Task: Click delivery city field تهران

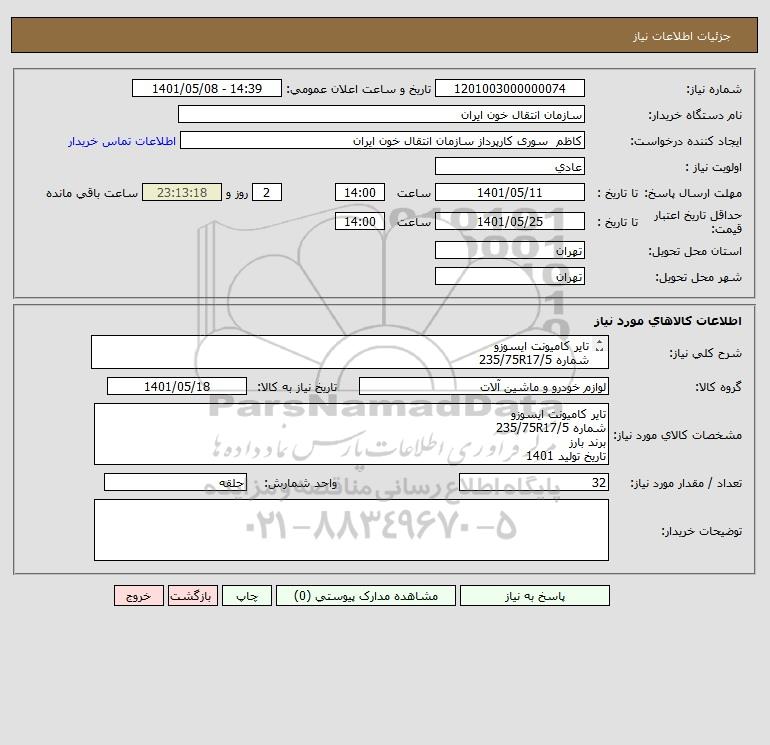Action: [510, 276]
